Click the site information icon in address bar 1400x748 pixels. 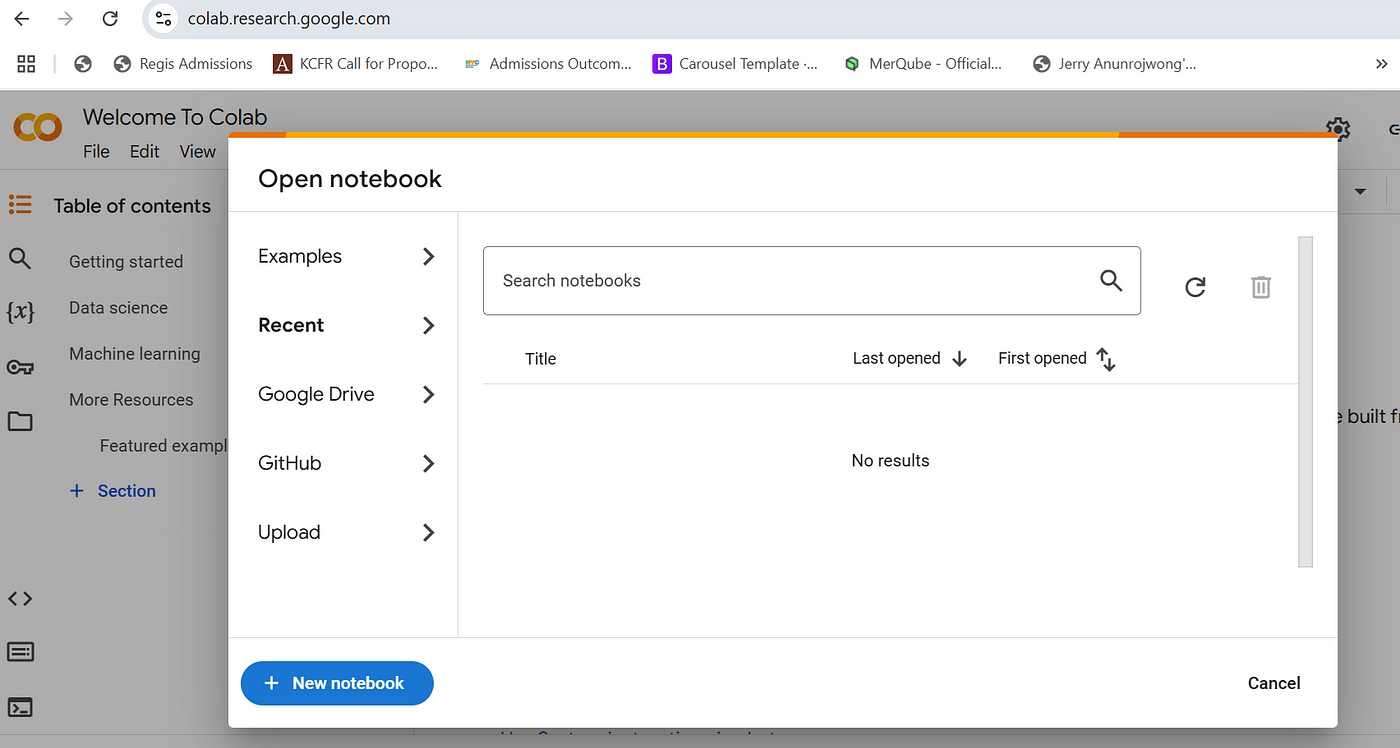point(164,19)
